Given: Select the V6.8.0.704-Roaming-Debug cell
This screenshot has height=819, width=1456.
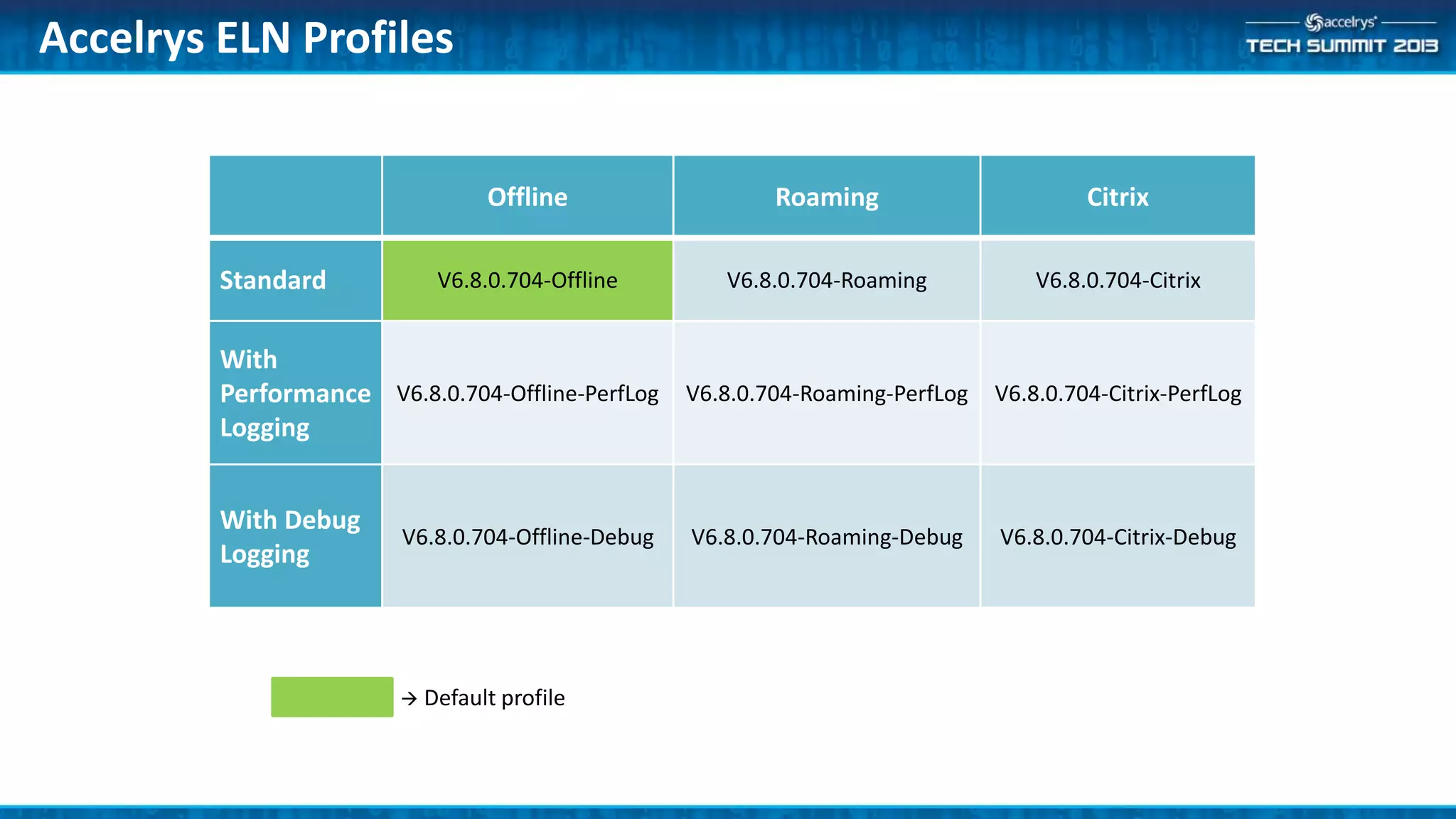Looking at the screenshot, I should click(x=827, y=537).
